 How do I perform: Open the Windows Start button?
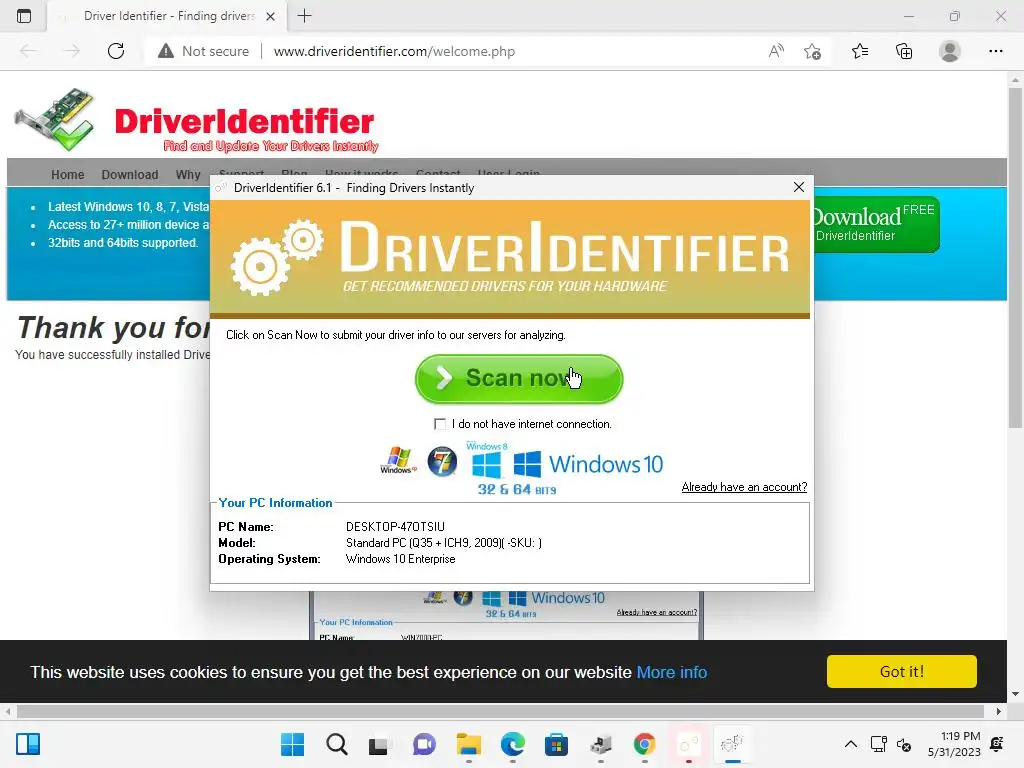coord(292,744)
